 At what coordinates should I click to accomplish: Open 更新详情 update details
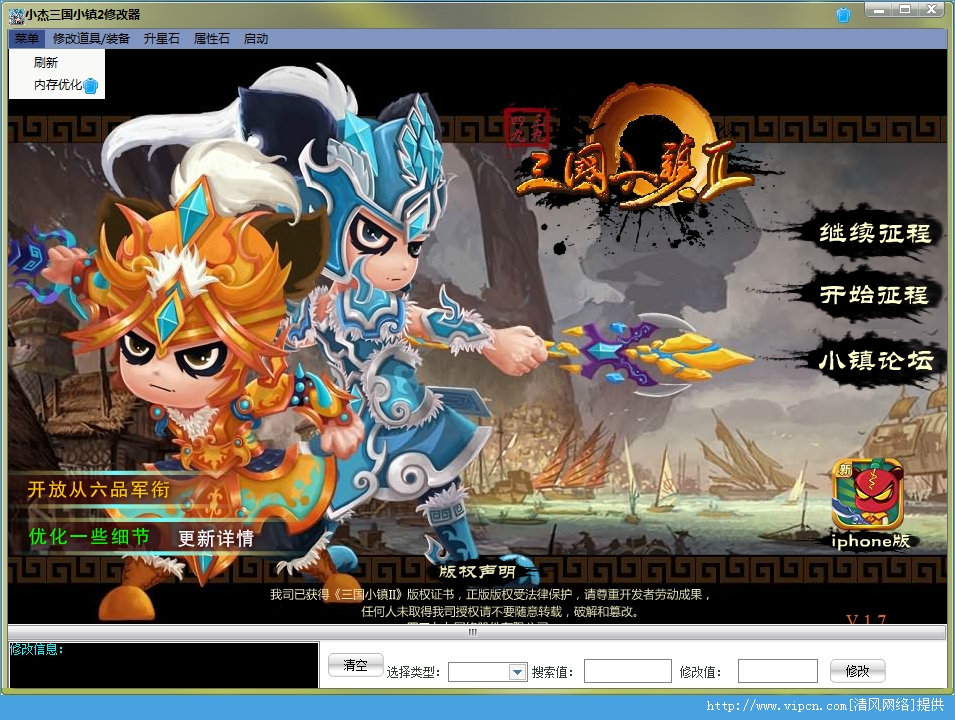216,538
